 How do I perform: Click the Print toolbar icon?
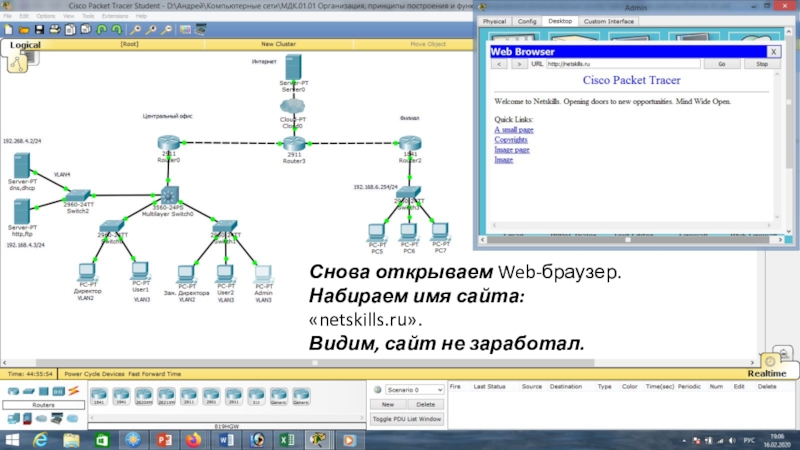click(55, 30)
